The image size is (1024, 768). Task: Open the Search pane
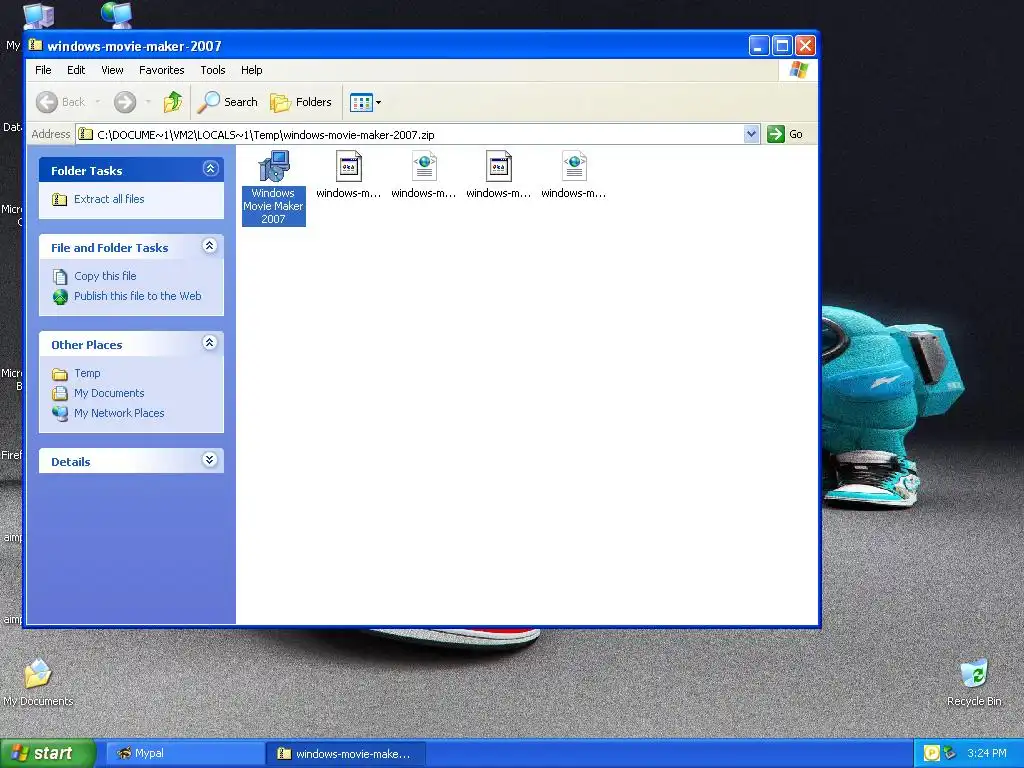(228, 102)
